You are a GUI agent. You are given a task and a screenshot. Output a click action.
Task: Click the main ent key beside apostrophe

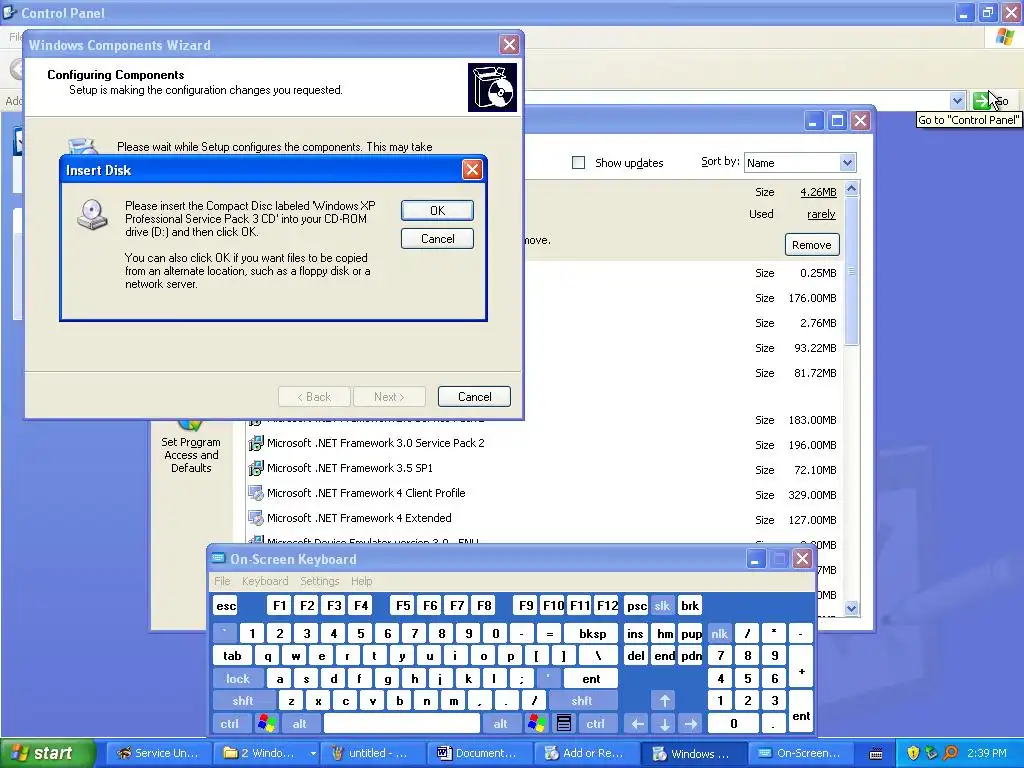(x=591, y=679)
